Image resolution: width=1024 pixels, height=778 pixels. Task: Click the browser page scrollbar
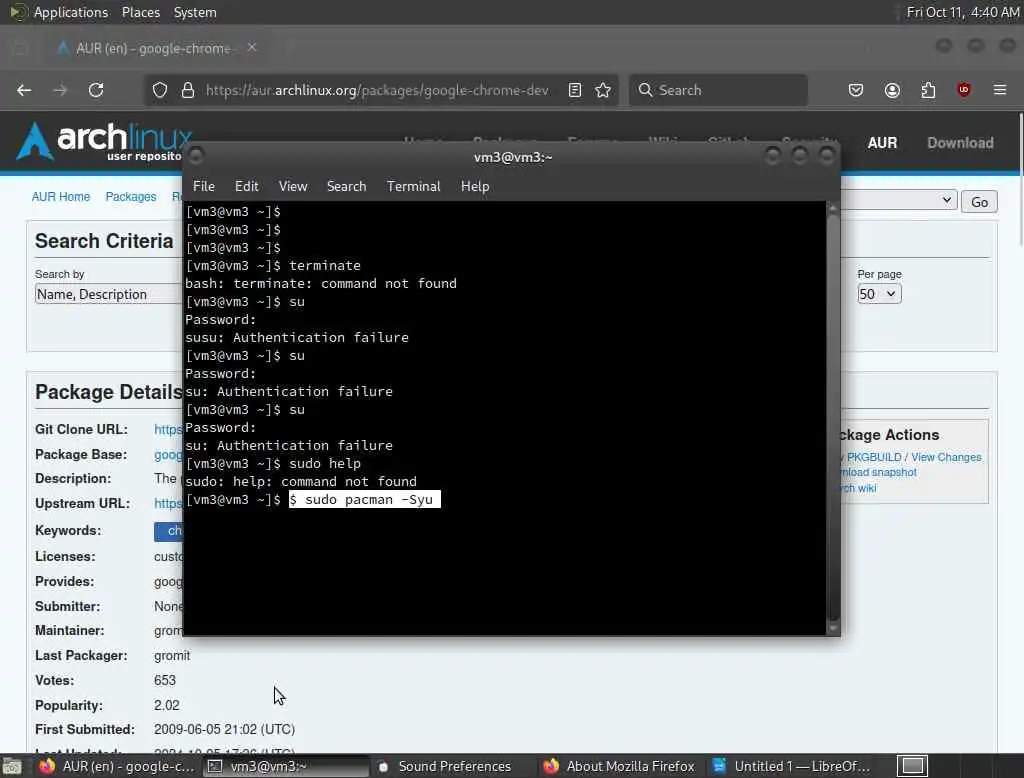tap(1019, 180)
